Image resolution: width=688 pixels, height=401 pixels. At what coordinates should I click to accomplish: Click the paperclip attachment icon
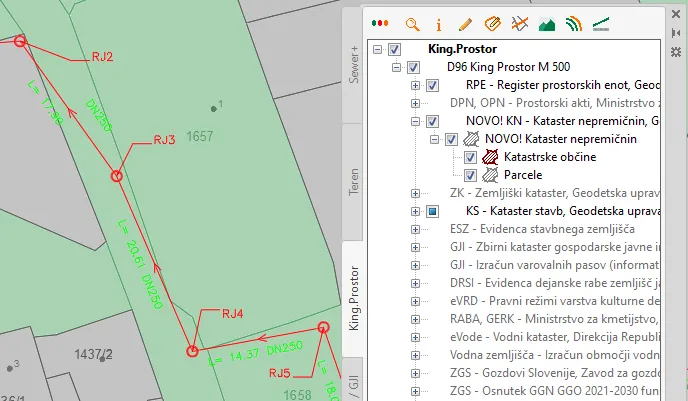(491, 22)
